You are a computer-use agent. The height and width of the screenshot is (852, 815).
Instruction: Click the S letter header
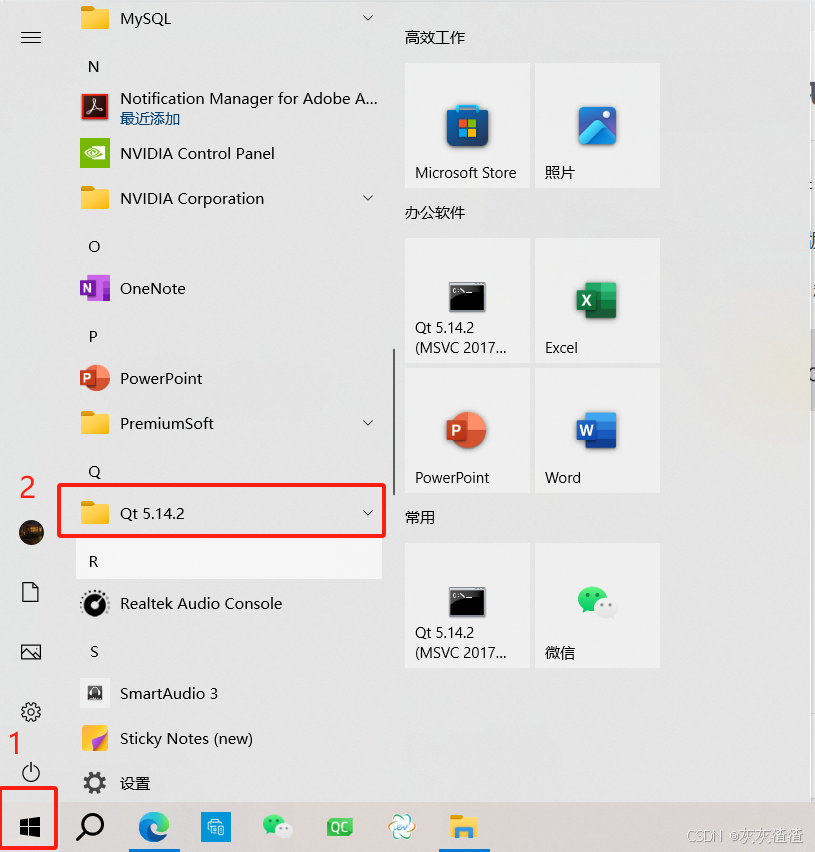coord(94,651)
